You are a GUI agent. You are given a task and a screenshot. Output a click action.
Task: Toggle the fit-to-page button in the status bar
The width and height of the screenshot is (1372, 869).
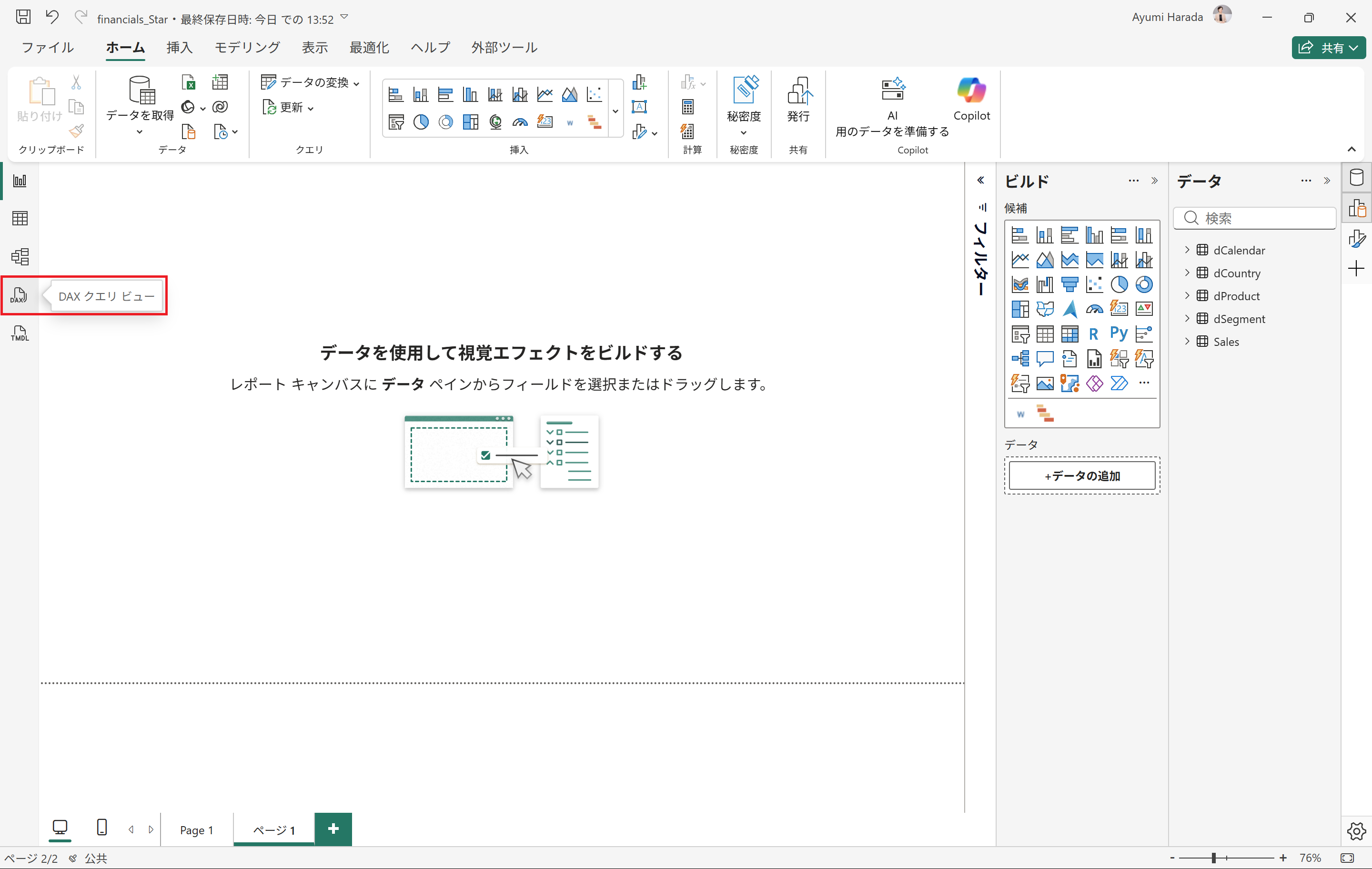[1348, 858]
